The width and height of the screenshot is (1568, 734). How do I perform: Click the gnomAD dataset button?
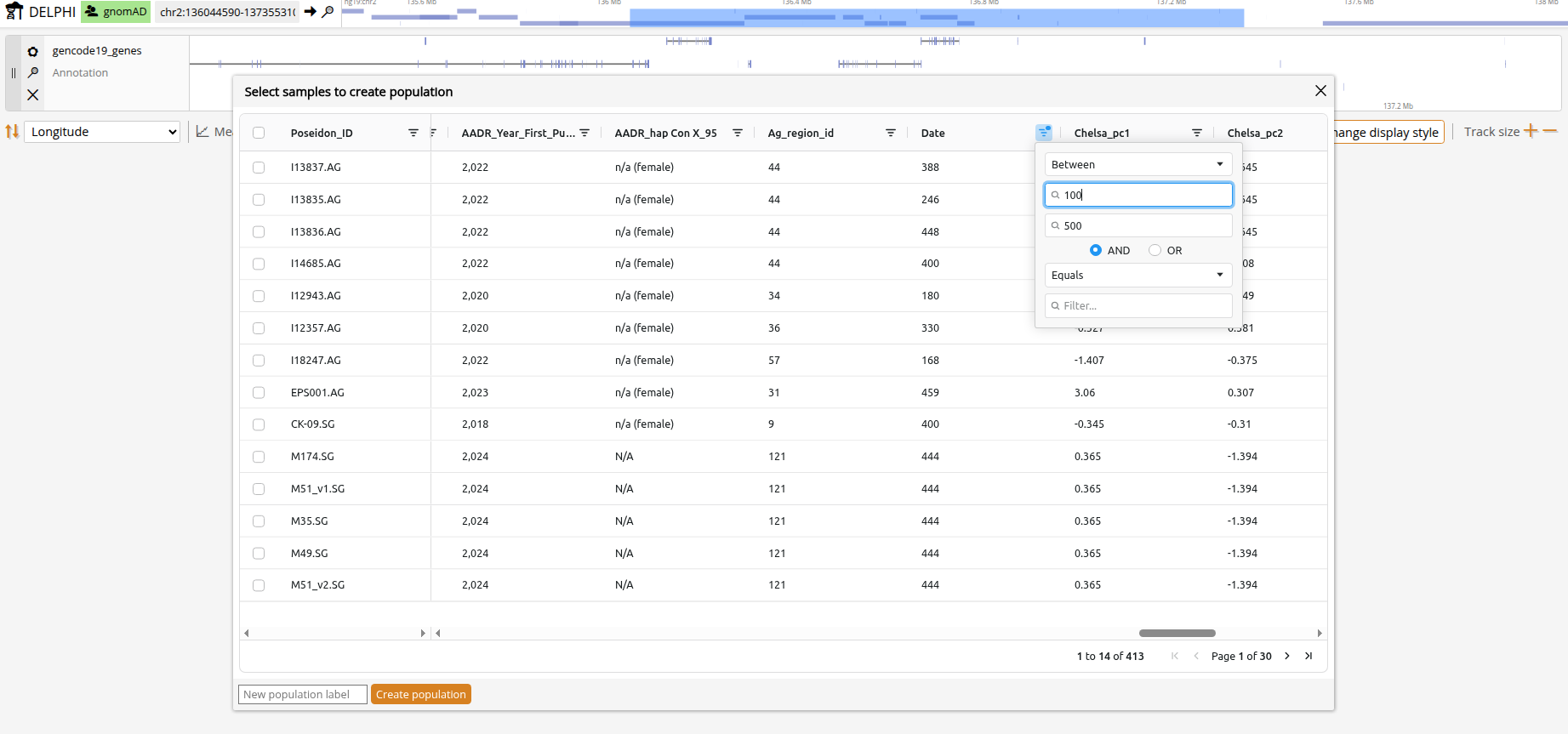click(117, 12)
